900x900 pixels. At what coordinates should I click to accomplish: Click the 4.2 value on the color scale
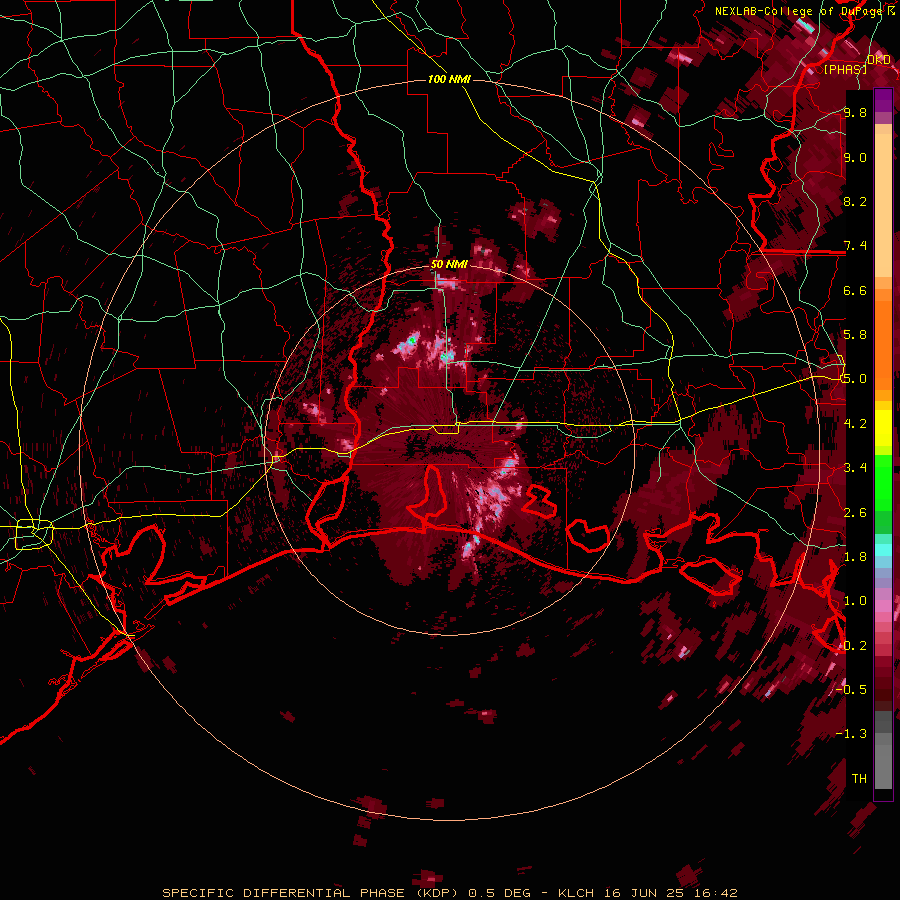tap(855, 423)
